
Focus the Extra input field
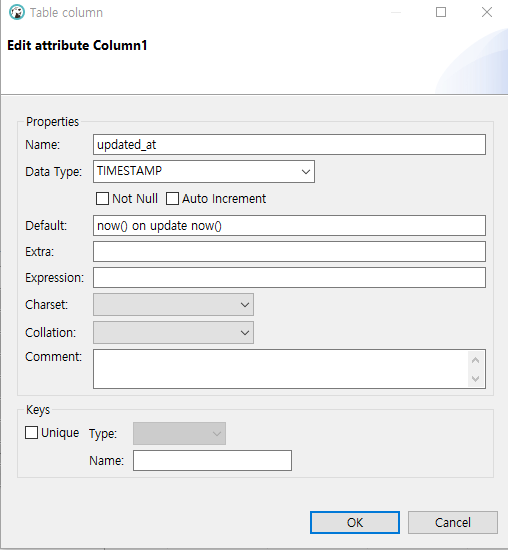tap(289, 251)
